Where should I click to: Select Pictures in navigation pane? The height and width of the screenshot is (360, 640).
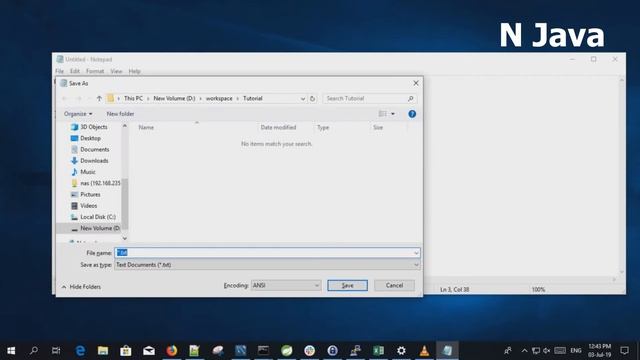(86, 194)
